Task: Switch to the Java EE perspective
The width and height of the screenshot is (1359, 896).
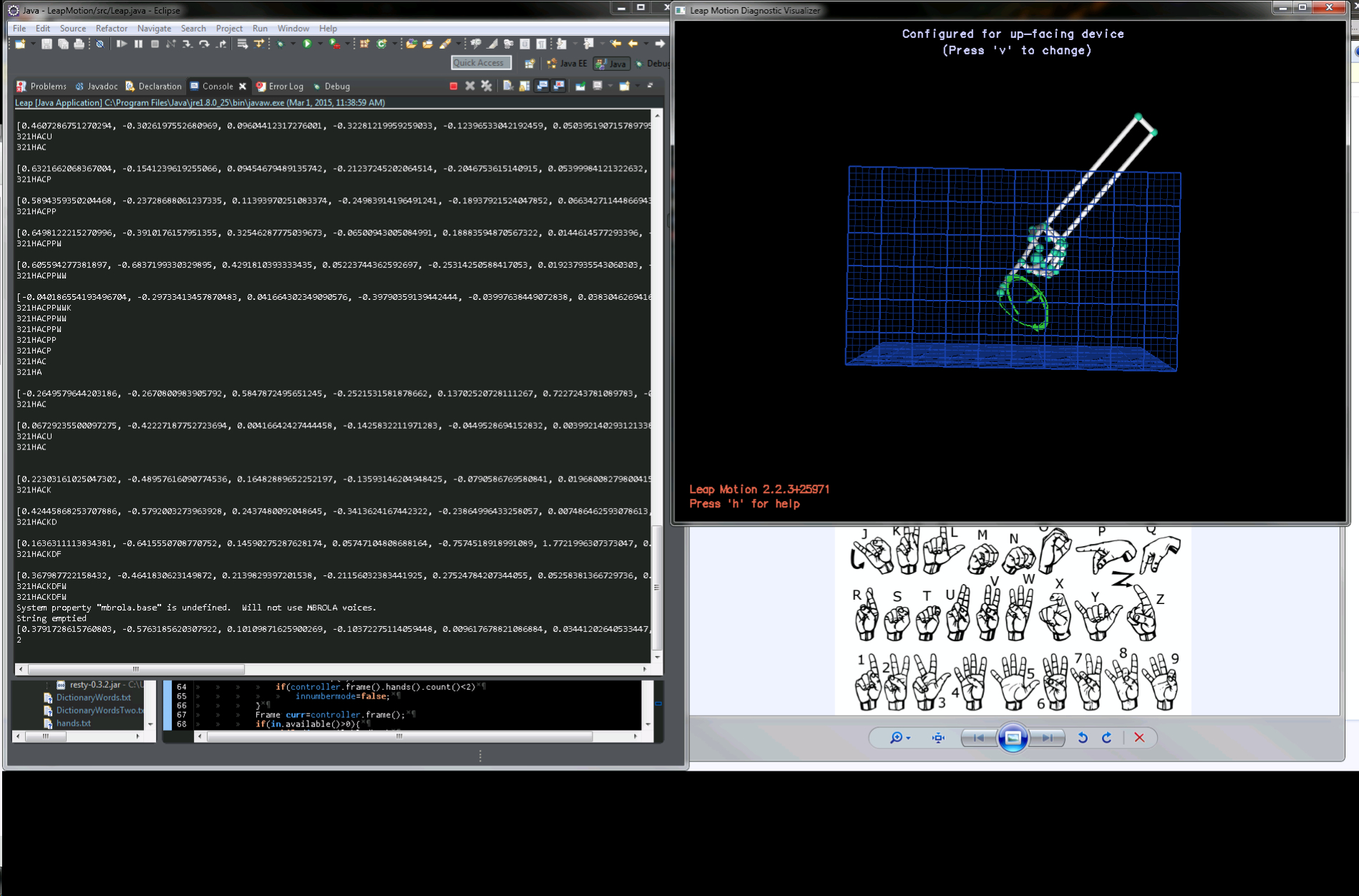Action: pyautogui.click(x=567, y=64)
